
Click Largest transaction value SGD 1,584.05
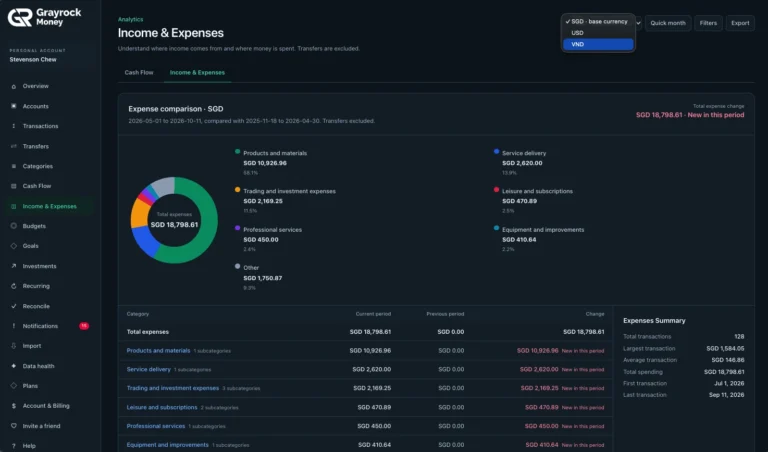coord(725,349)
